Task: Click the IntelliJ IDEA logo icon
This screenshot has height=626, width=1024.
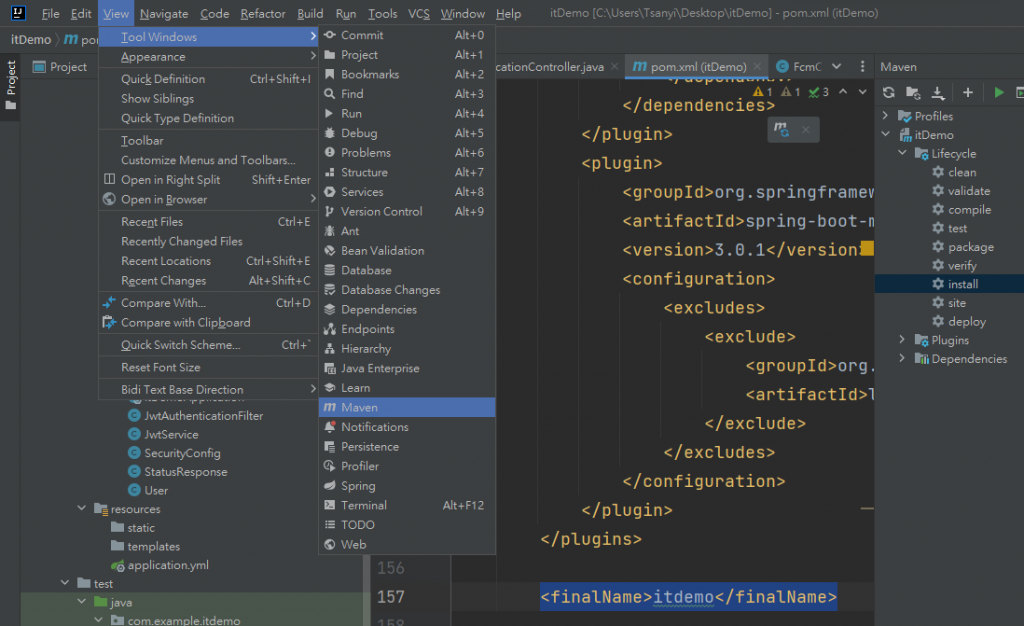Action: (18, 12)
